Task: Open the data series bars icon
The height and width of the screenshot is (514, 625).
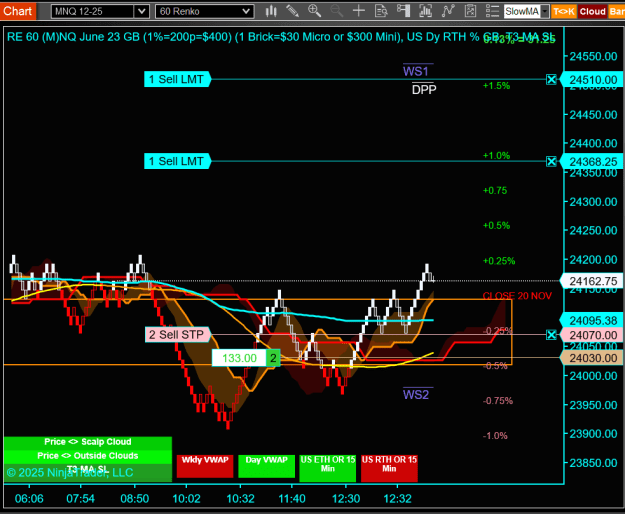Action: pos(426,11)
